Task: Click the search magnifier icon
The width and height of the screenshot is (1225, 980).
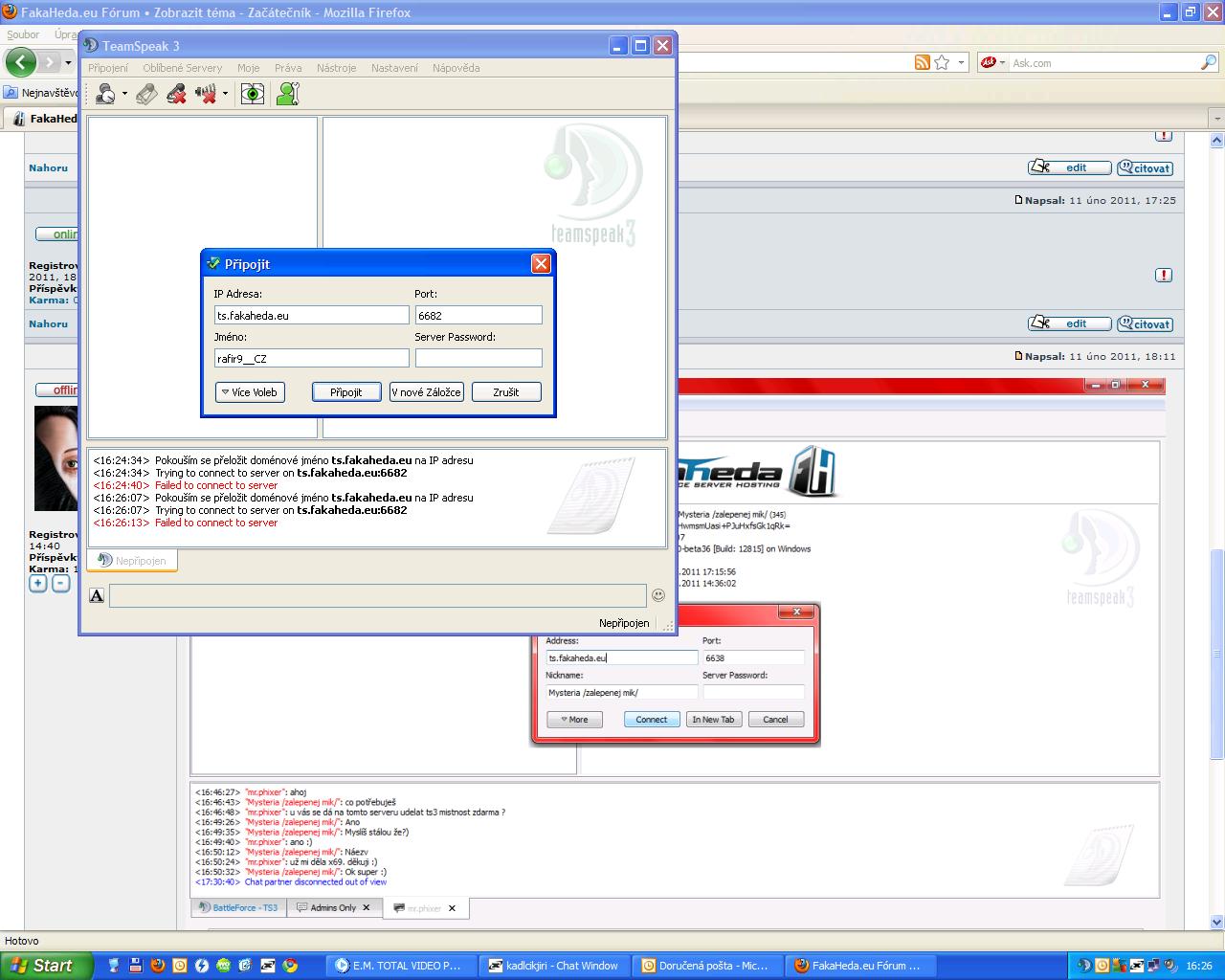Action: [1209, 62]
